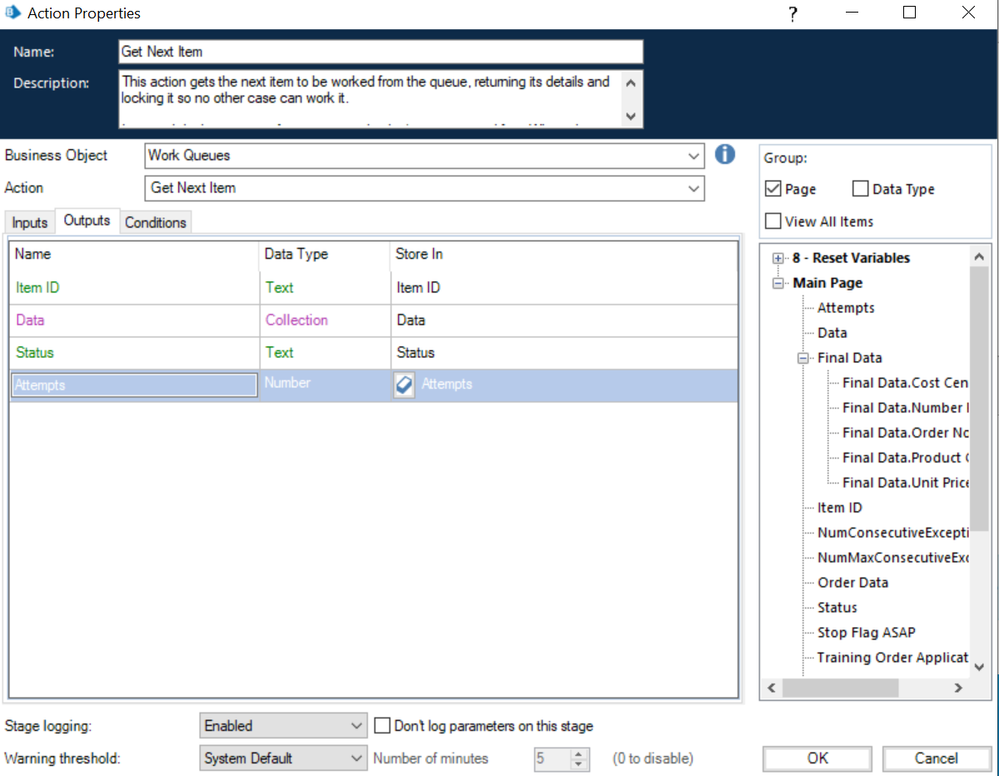Open the Business Object dropdown
Screen dimensions: 999x776
694,156
